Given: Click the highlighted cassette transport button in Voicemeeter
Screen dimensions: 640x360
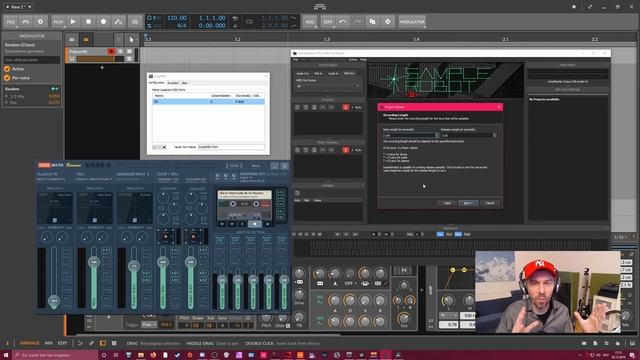Looking at the screenshot, I should (255, 224).
